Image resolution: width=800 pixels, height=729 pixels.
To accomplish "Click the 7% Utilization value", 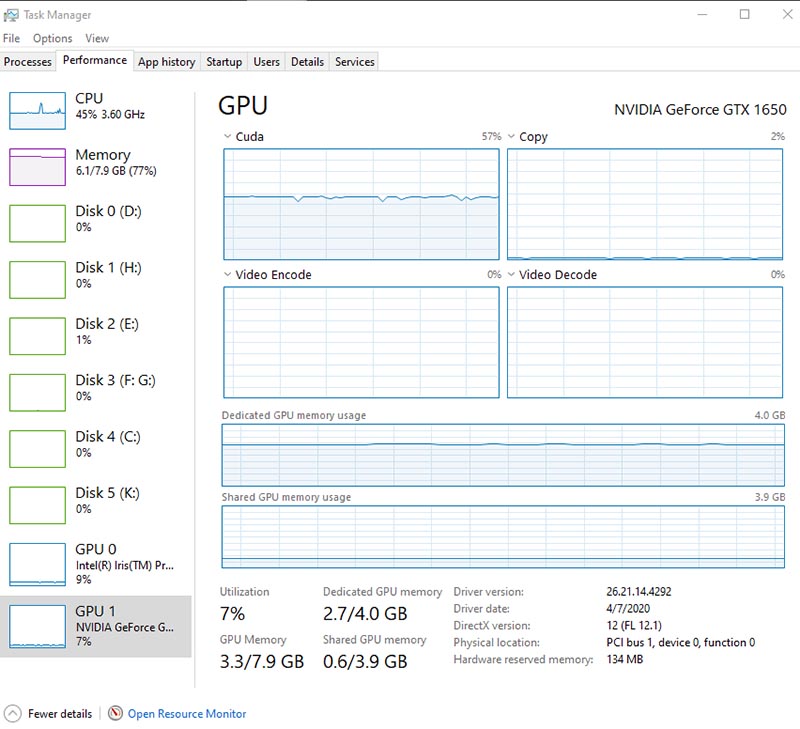I will (233, 613).
